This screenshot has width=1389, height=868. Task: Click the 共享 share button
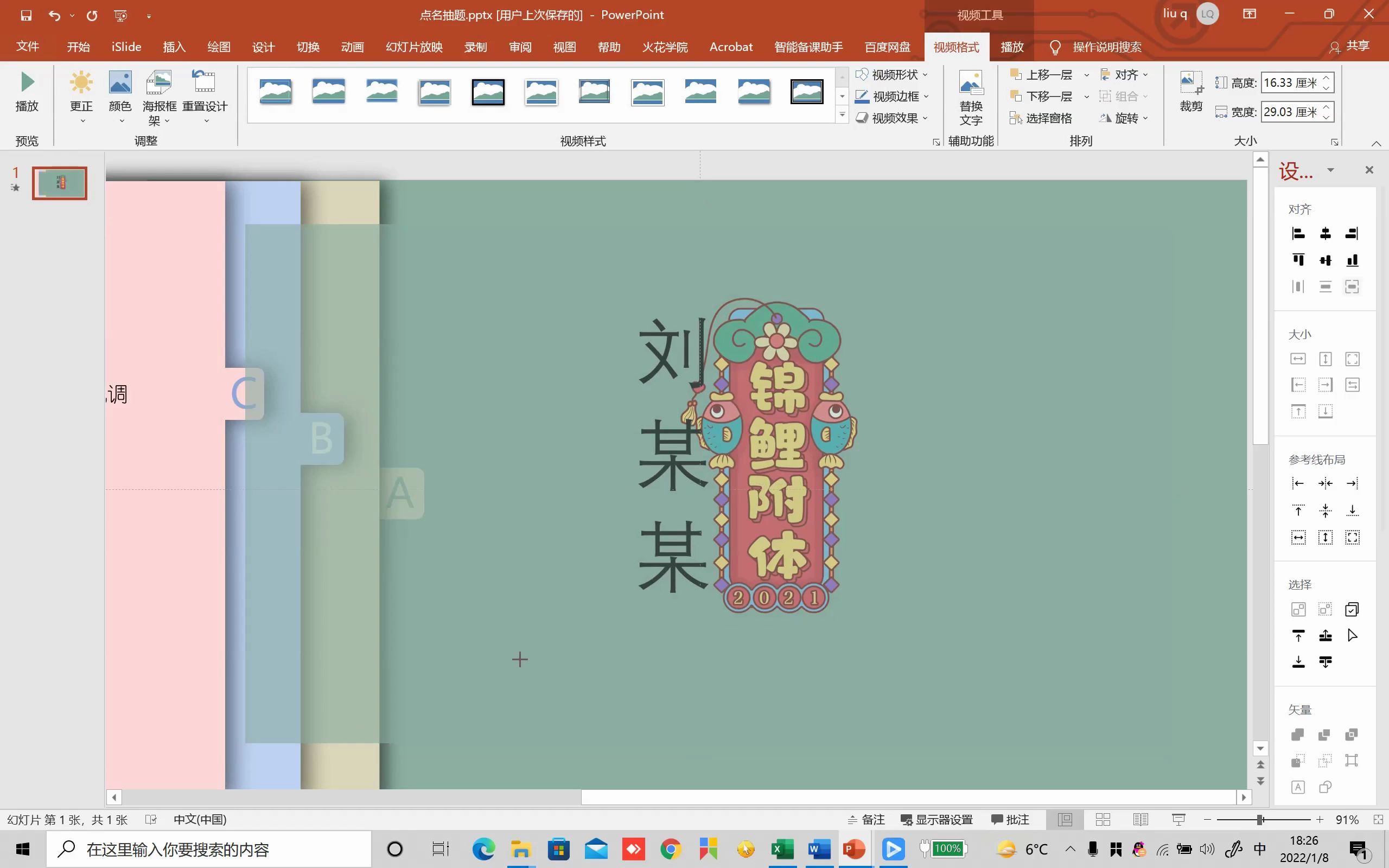pos(1349,47)
